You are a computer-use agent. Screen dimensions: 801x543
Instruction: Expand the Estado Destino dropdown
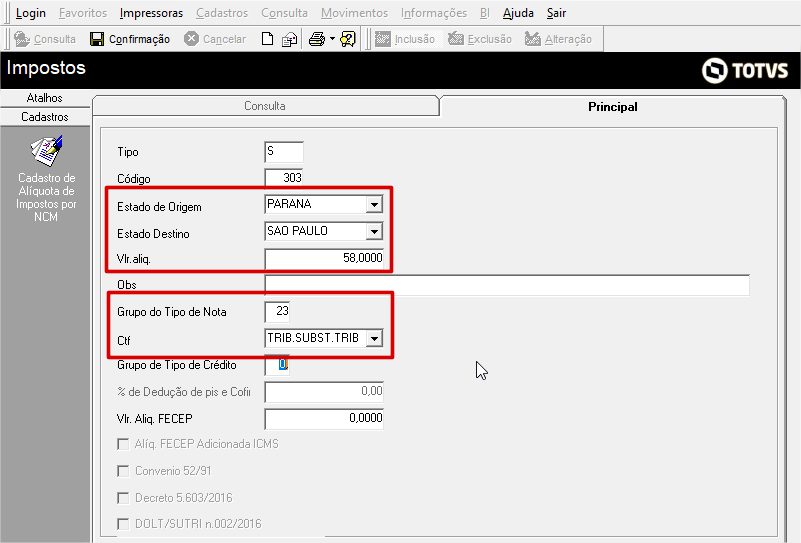pos(374,231)
